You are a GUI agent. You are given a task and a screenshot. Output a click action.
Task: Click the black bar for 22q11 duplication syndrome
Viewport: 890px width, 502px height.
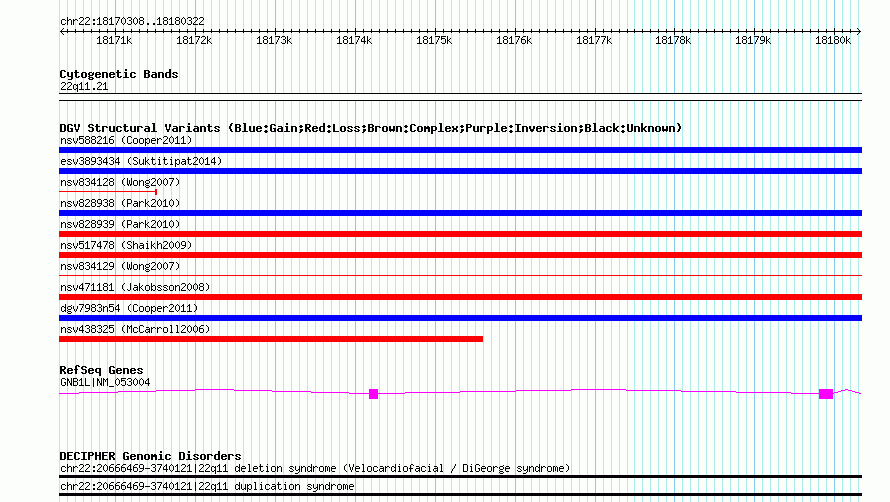pyautogui.click(x=460, y=495)
